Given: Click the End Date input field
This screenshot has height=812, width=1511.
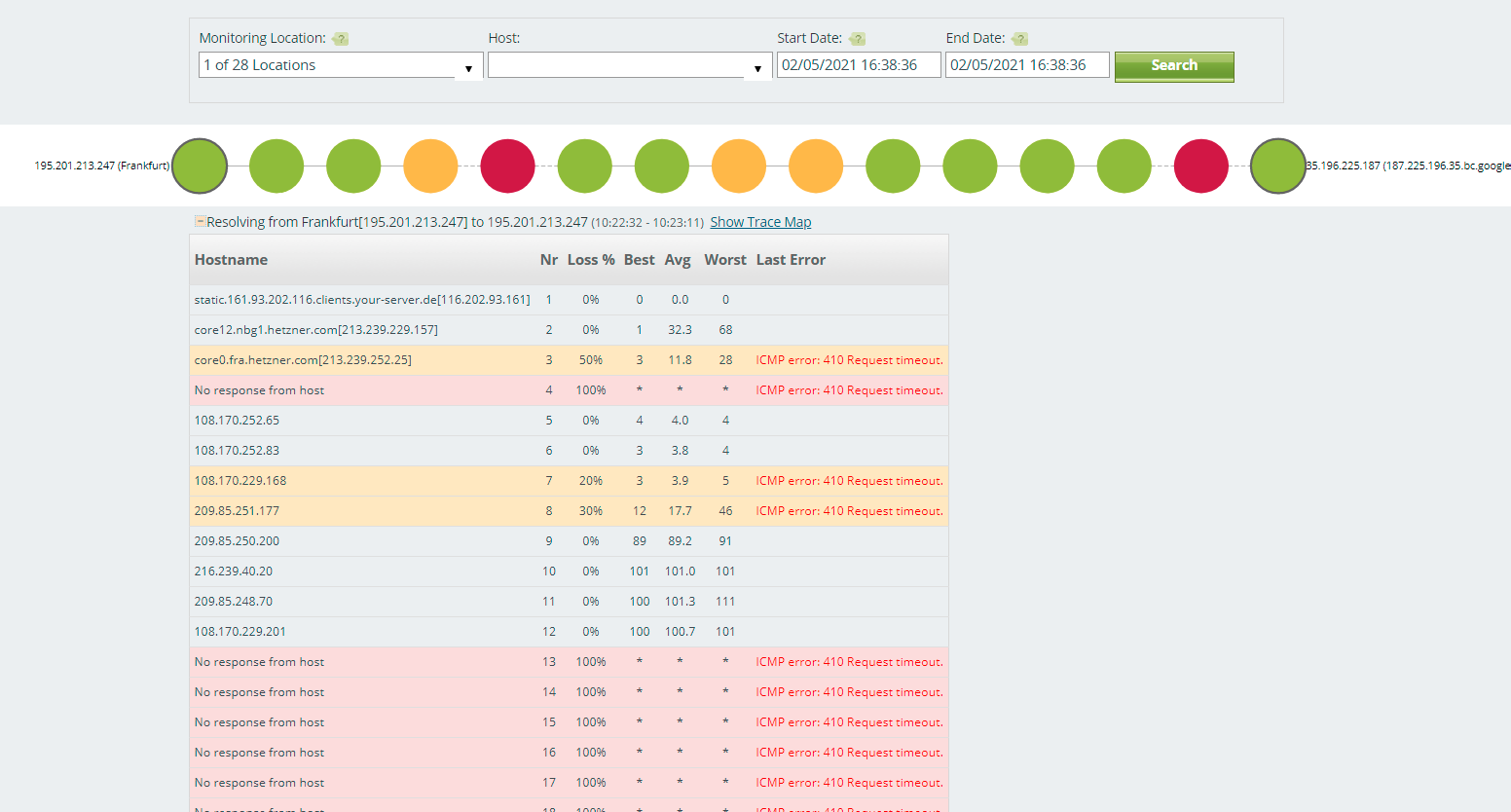Looking at the screenshot, I should tap(1026, 64).
